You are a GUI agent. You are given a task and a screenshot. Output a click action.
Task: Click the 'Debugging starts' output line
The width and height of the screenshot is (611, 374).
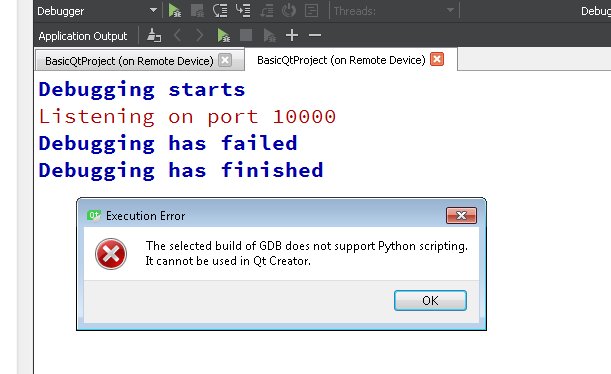point(142,90)
